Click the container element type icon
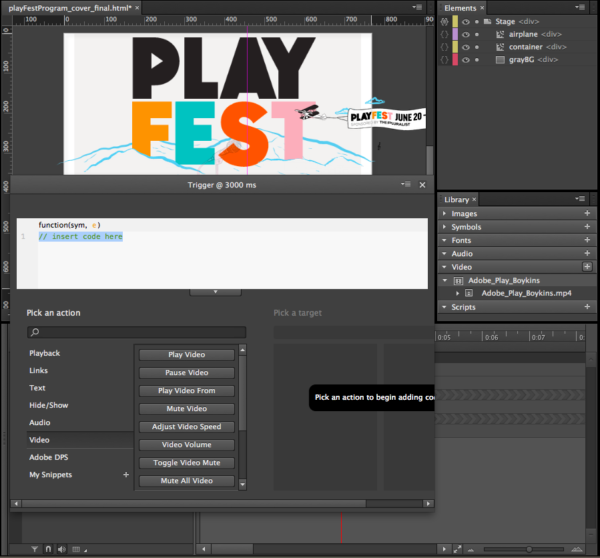Screen dimensions: 600x558 (x=500, y=47)
